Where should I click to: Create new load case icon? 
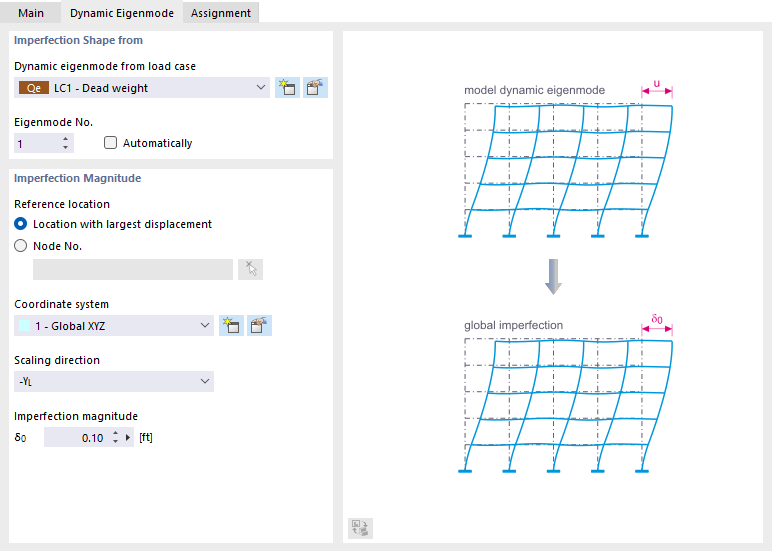tap(287, 88)
